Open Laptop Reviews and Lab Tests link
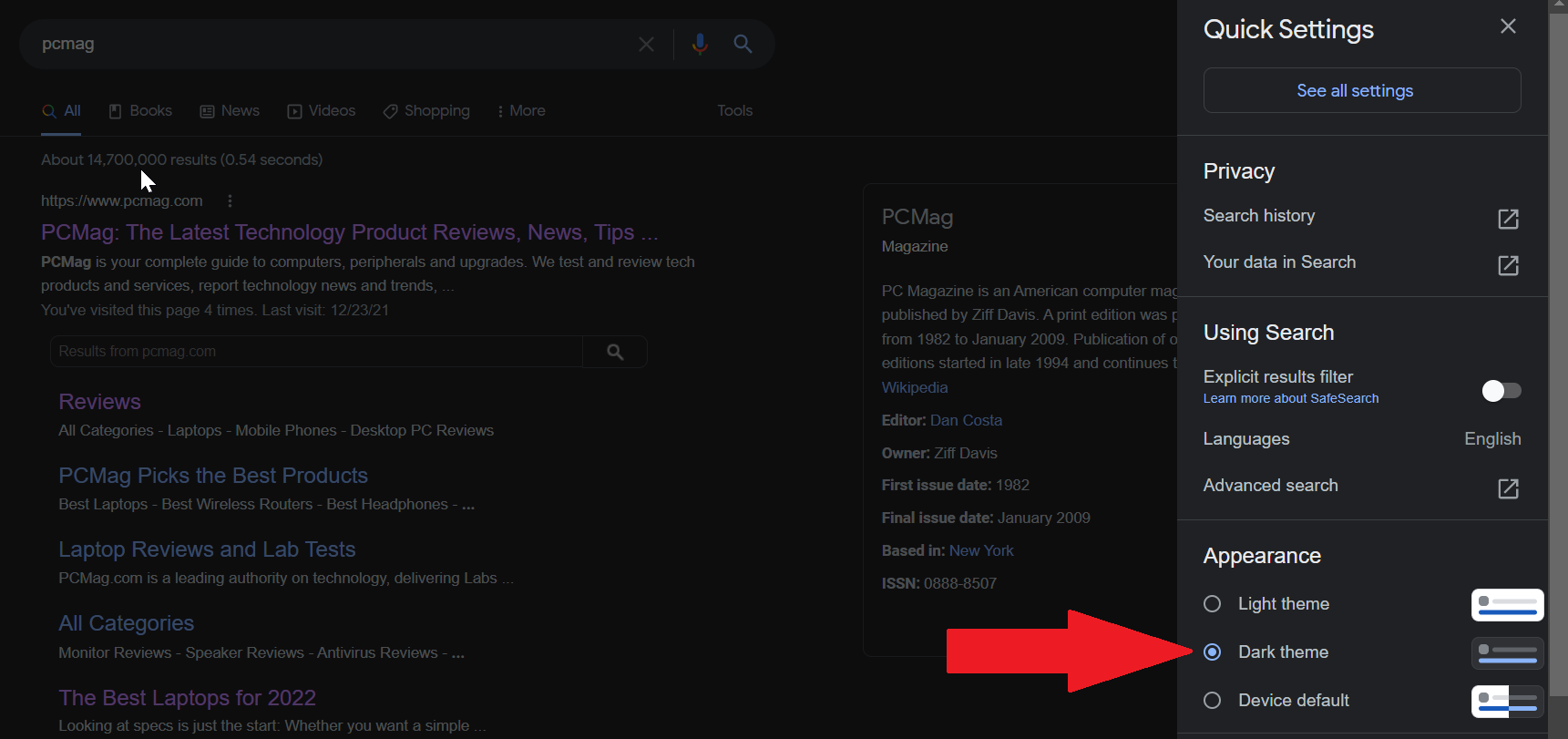 pyautogui.click(x=207, y=549)
